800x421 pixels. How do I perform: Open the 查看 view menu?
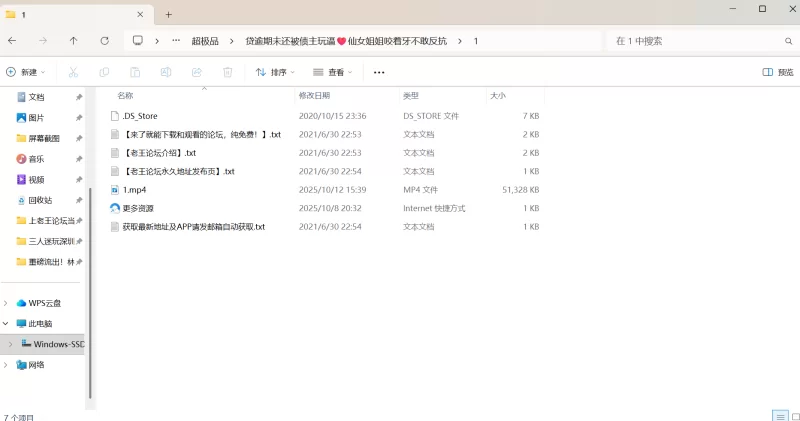coord(333,72)
